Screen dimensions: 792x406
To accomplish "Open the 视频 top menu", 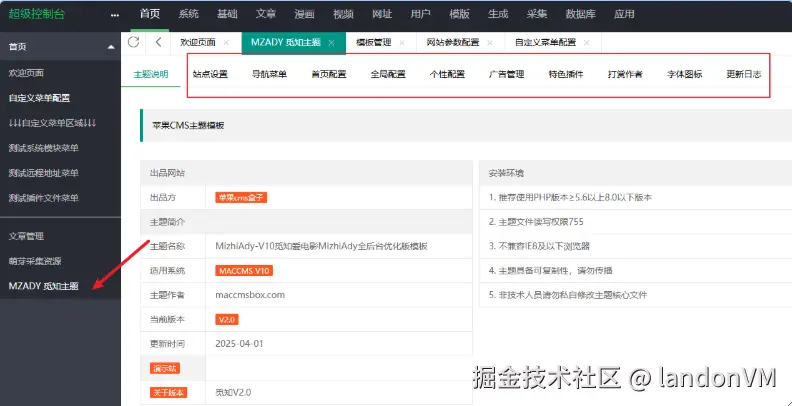I will [343, 14].
